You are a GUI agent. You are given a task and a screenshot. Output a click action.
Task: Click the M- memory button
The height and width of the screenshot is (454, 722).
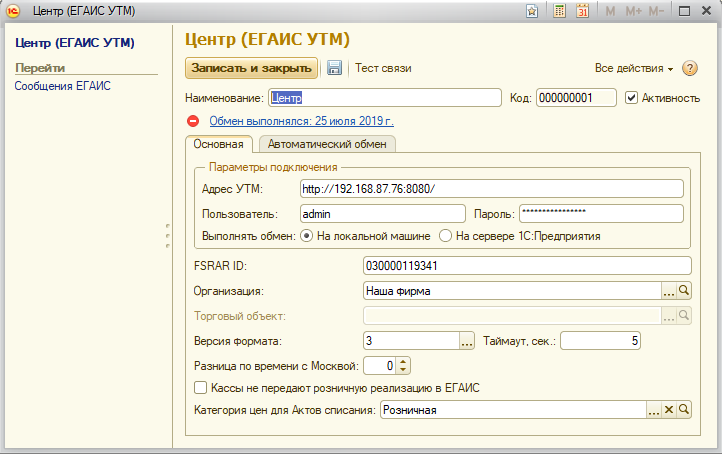pos(656,11)
